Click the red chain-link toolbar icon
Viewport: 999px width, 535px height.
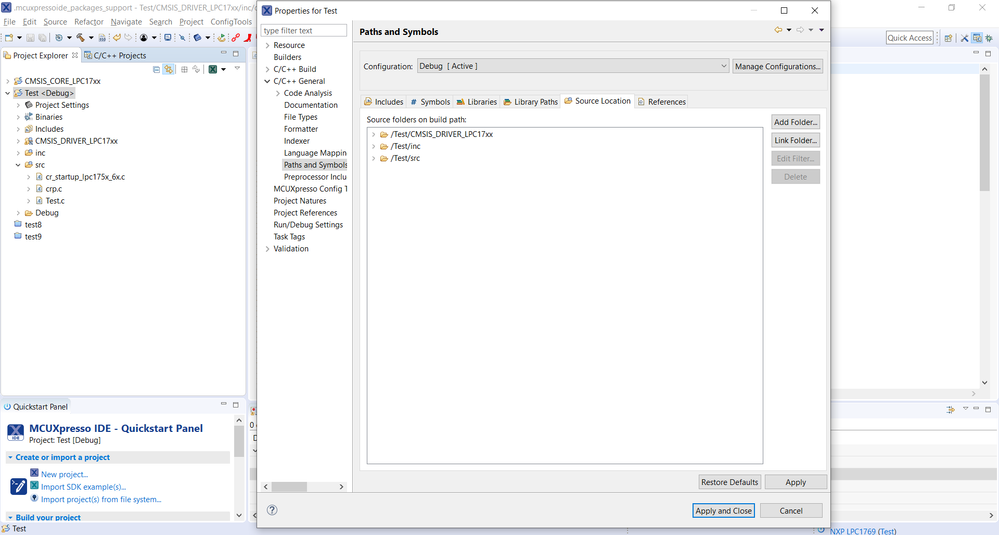pyautogui.click(x=236, y=38)
